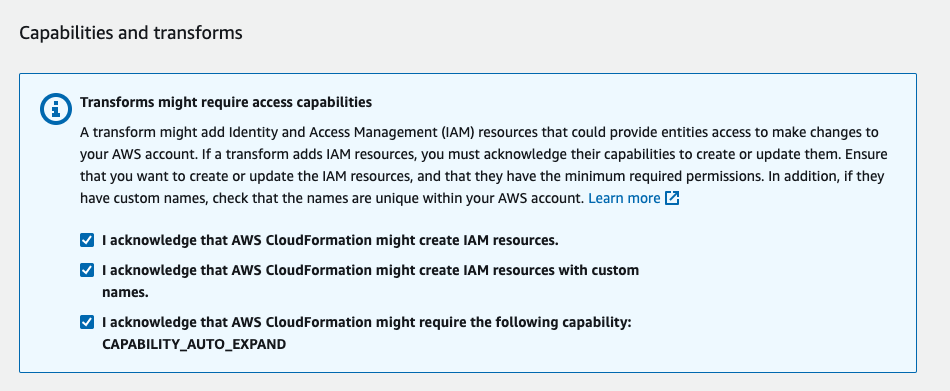Click the 'Capabilities and transforms' section heading
This screenshot has width=950, height=391.
click(131, 33)
